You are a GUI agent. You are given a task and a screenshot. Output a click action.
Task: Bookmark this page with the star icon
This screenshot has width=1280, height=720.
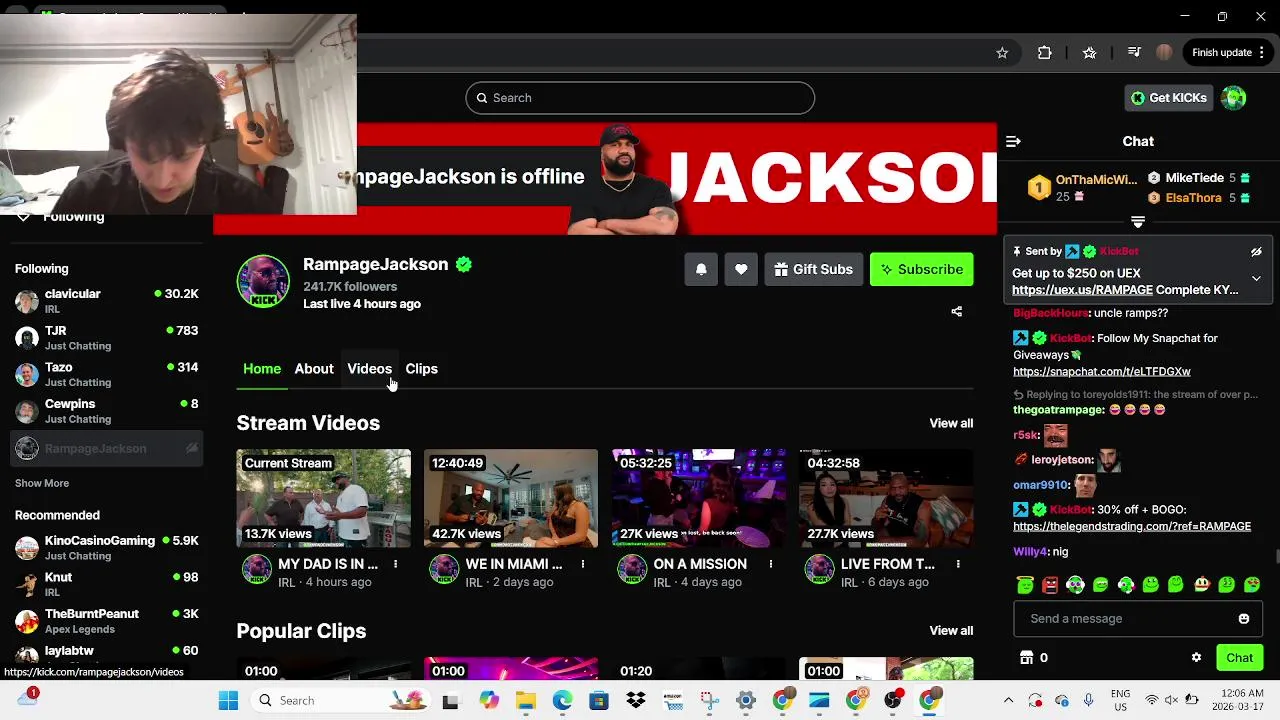tap(1002, 53)
